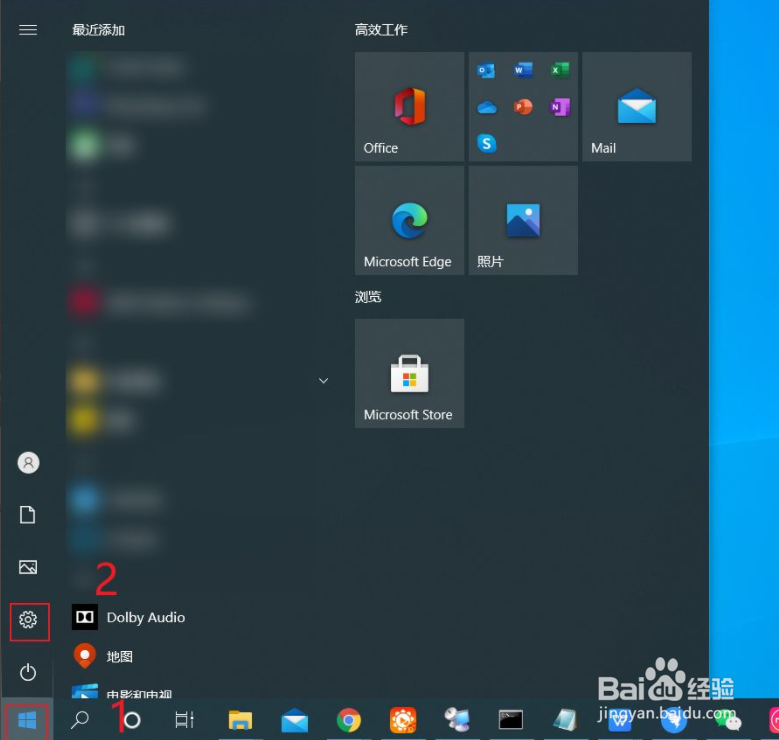Expand the app list chevron arrow
The height and width of the screenshot is (740, 779).
pos(323,381)
